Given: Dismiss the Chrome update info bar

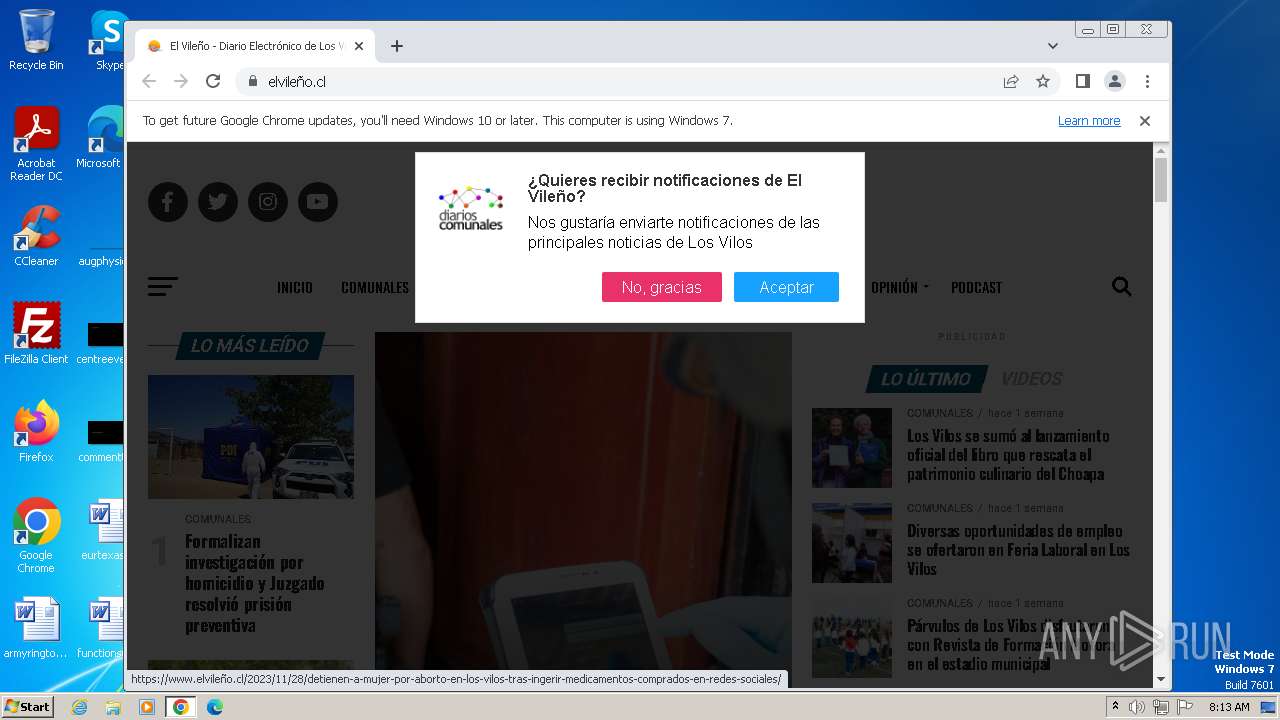Looking at the screenshot, I should (x=1145, y=121).
